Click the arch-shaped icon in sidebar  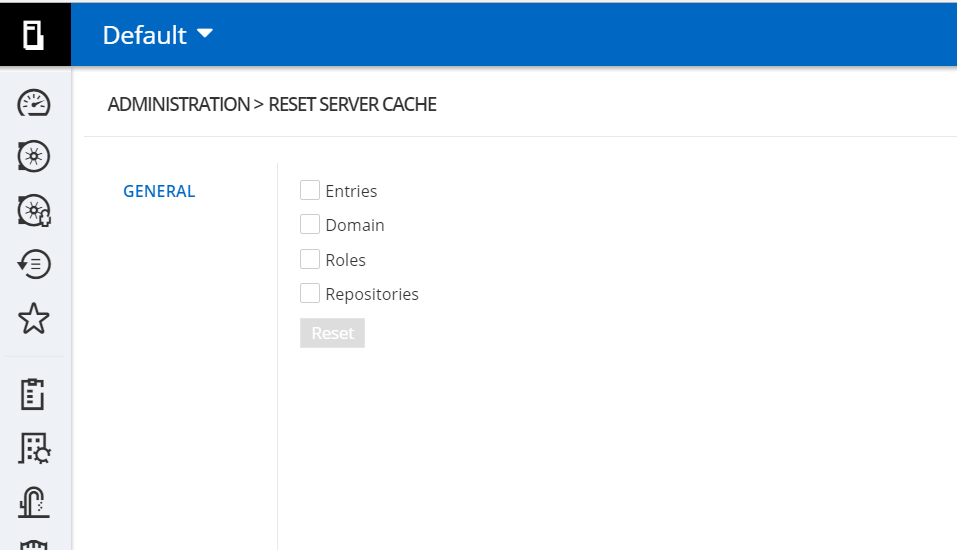click(35, 500)
